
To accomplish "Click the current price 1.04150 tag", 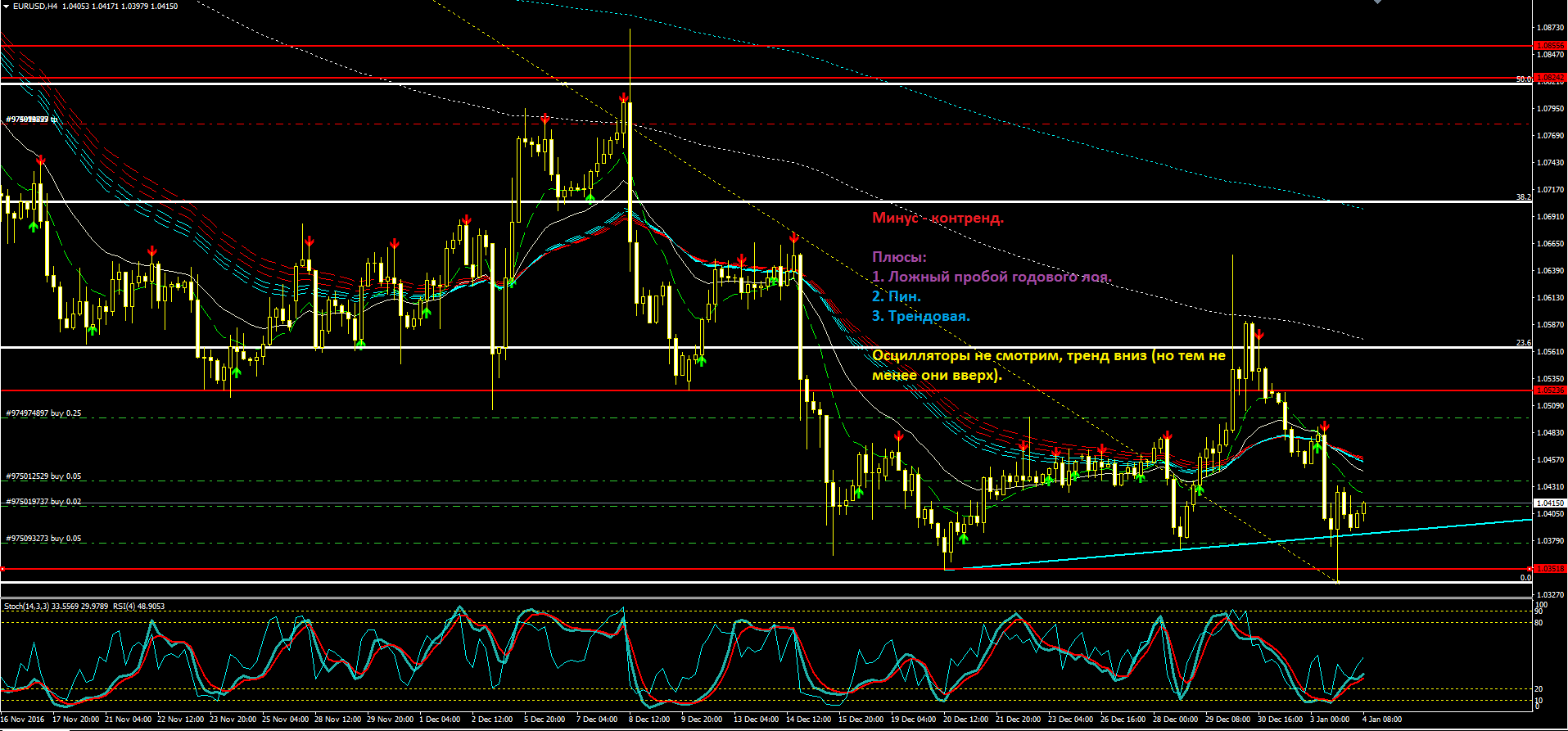I will click(x=1550, y=503).
